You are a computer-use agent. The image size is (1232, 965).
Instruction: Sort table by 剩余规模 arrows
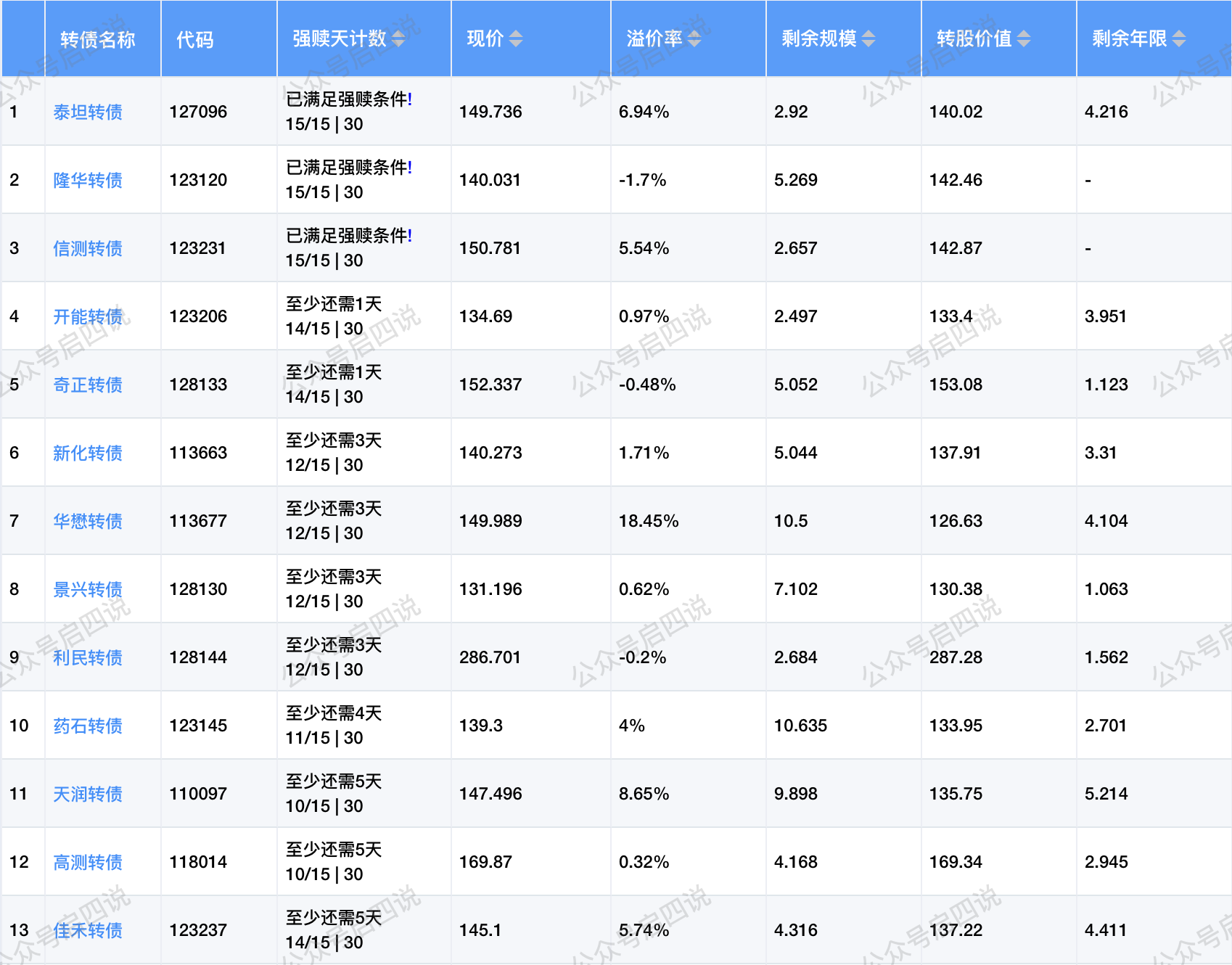pyautogui.click(x=868, y=39)
